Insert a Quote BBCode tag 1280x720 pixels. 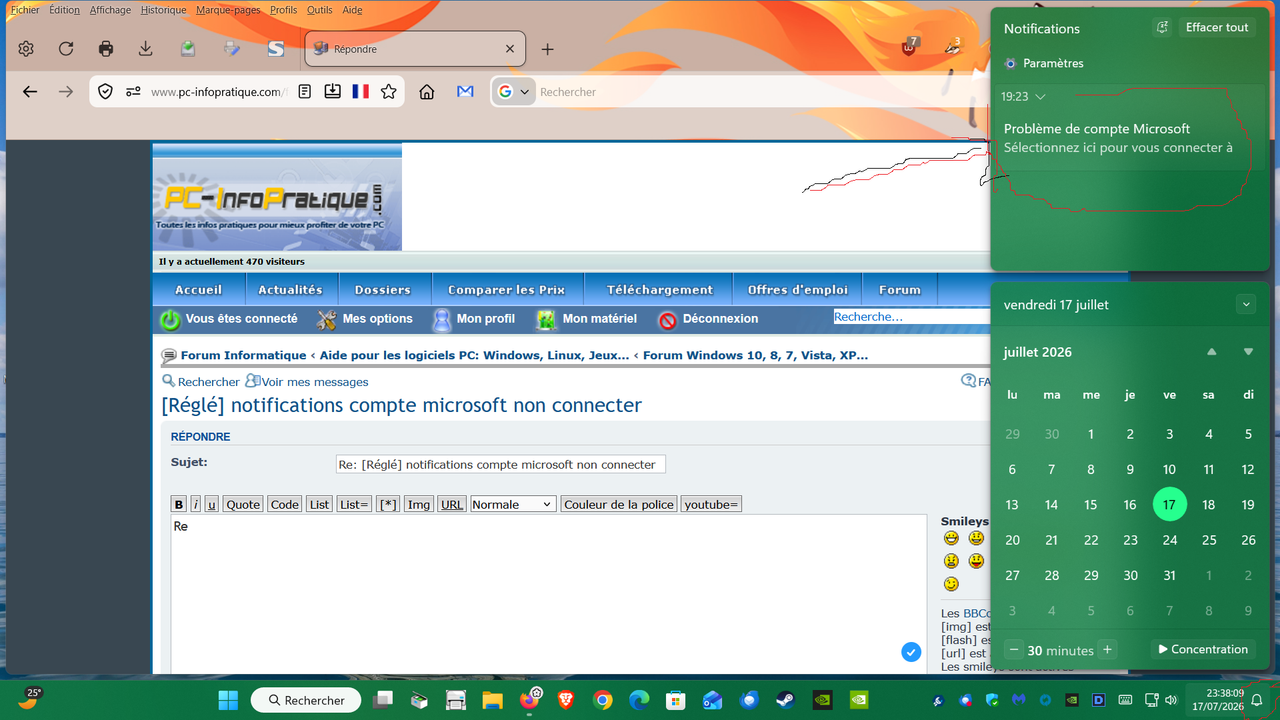pyautogui.click(x=243, y=504)
